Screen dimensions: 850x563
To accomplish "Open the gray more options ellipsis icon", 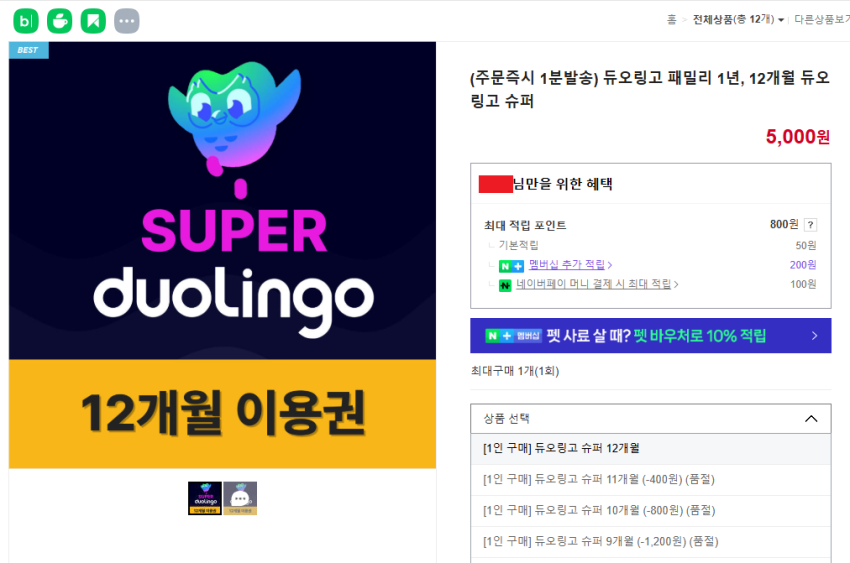I will [127, 21].
